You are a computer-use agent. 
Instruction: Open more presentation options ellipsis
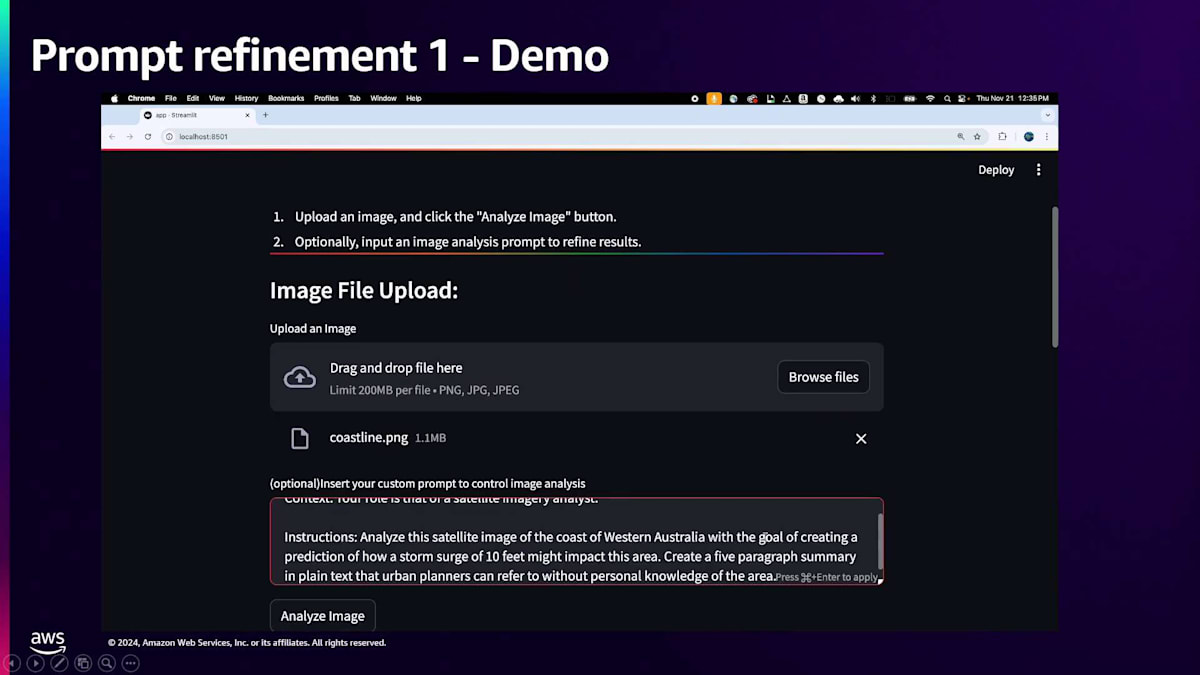point(130,662)
